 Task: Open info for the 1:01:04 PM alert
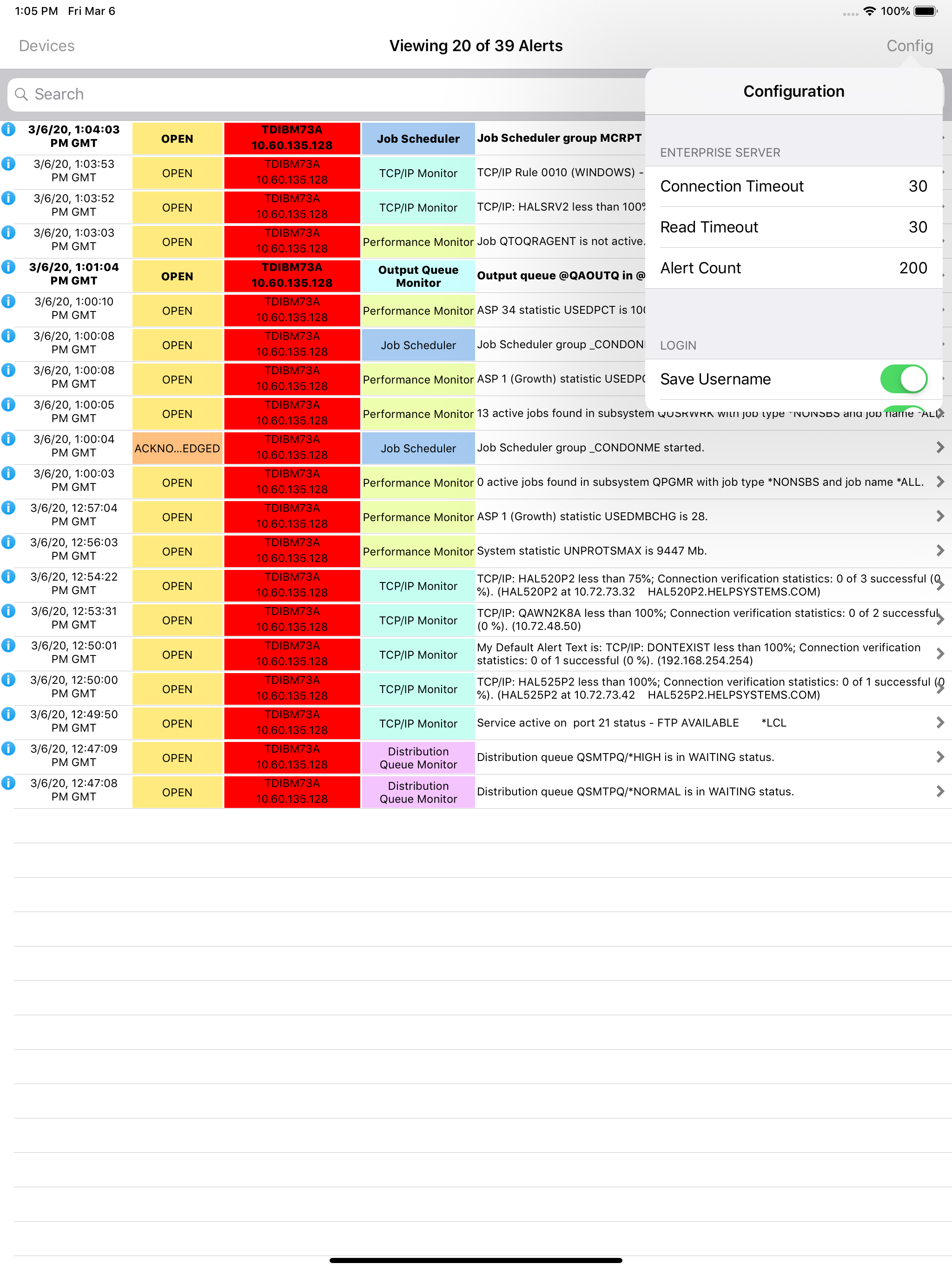coord(8,267)
